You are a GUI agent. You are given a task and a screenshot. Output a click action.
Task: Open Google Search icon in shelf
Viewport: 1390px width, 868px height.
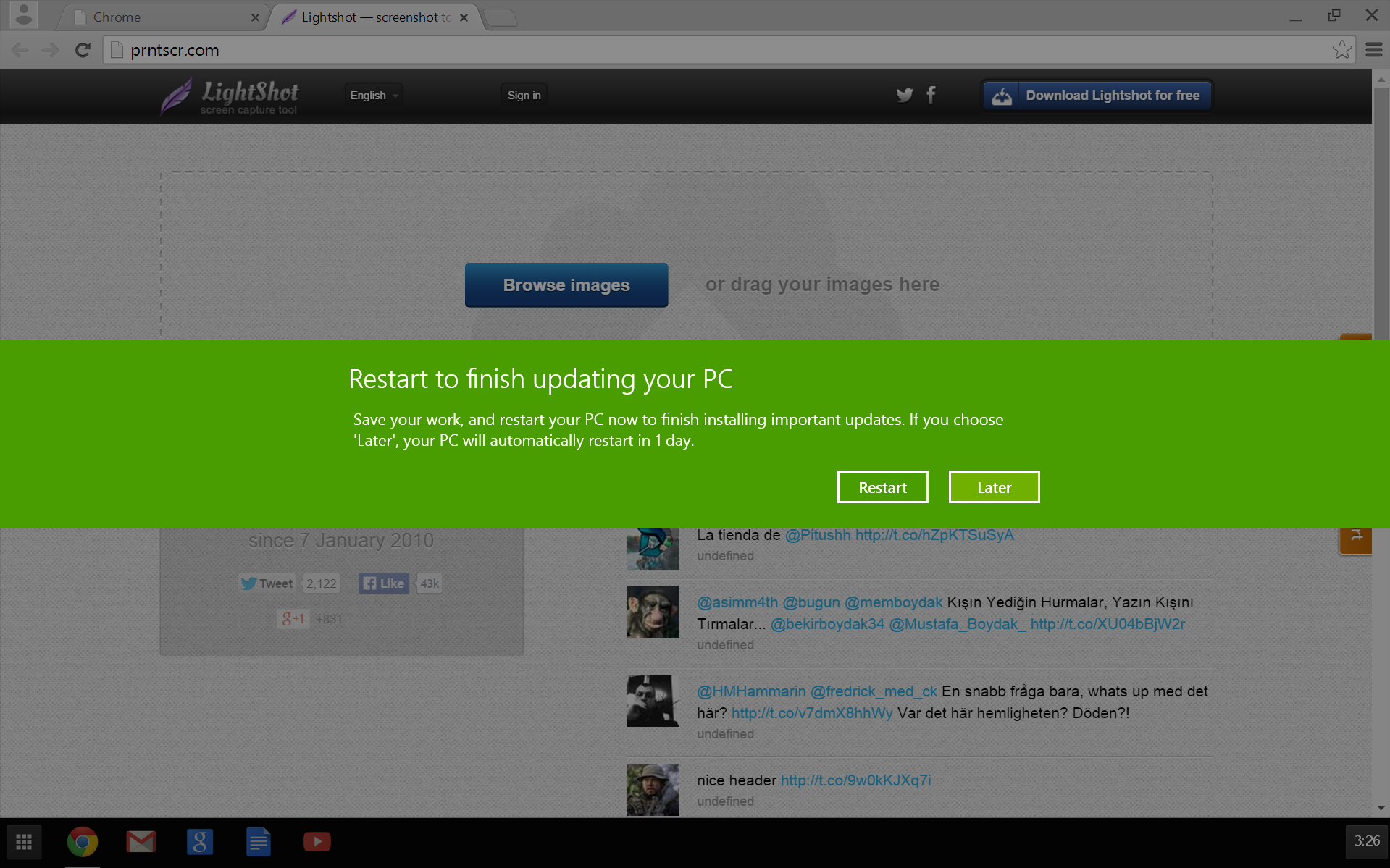200,842
